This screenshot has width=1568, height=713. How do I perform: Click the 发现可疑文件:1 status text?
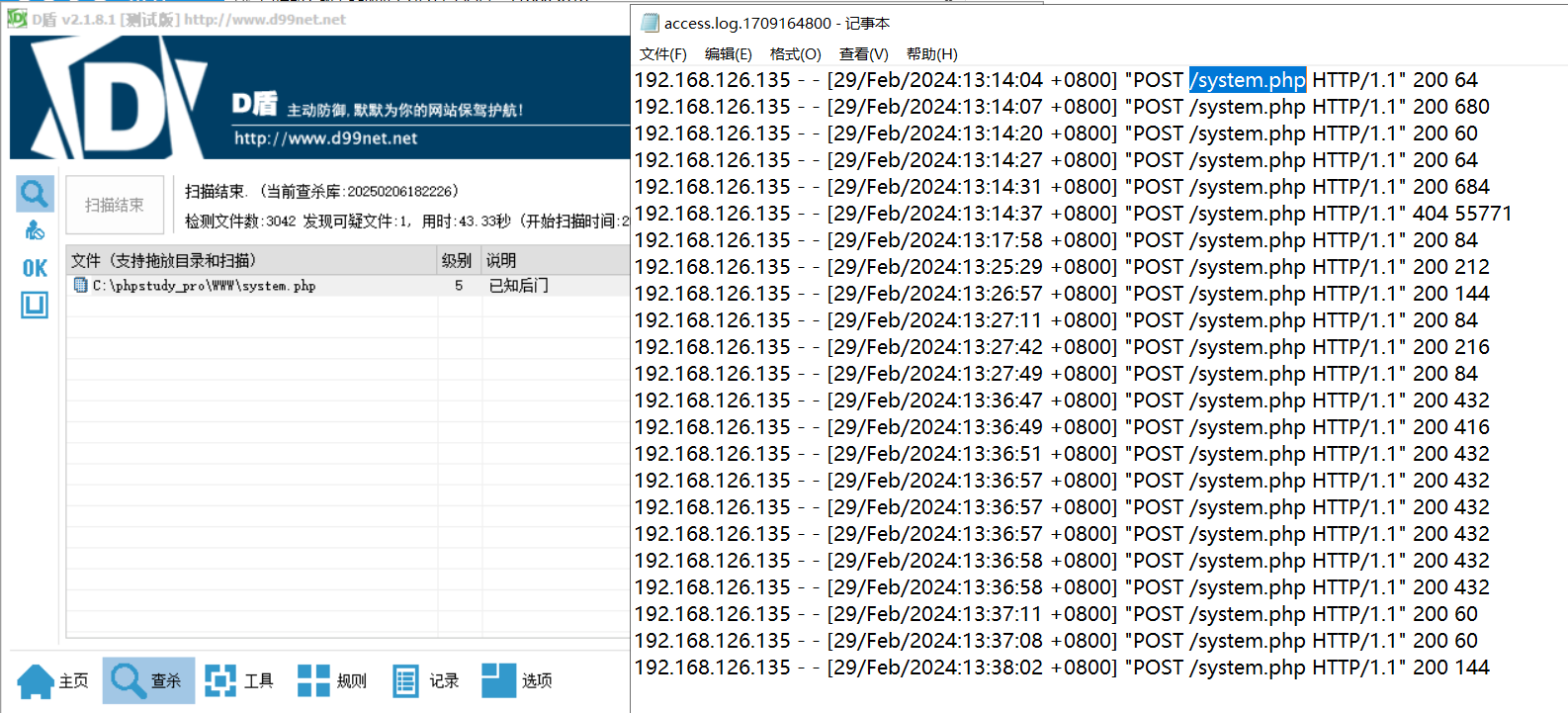click(357, 221)
